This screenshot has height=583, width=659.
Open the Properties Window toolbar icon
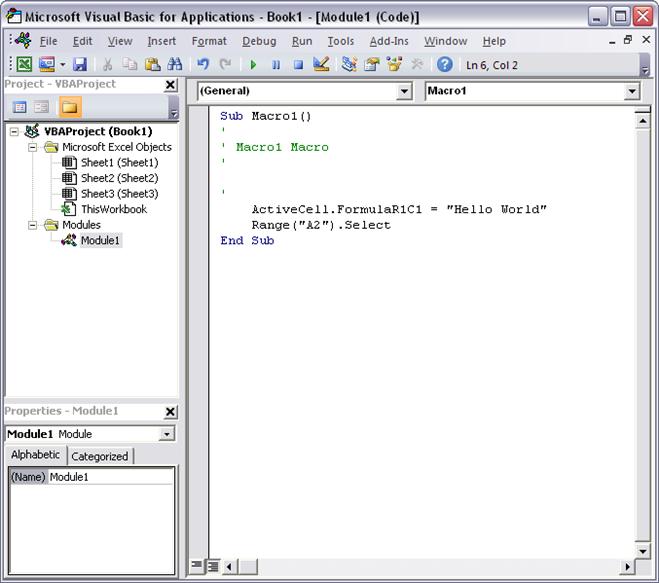[x=372, y=64]
